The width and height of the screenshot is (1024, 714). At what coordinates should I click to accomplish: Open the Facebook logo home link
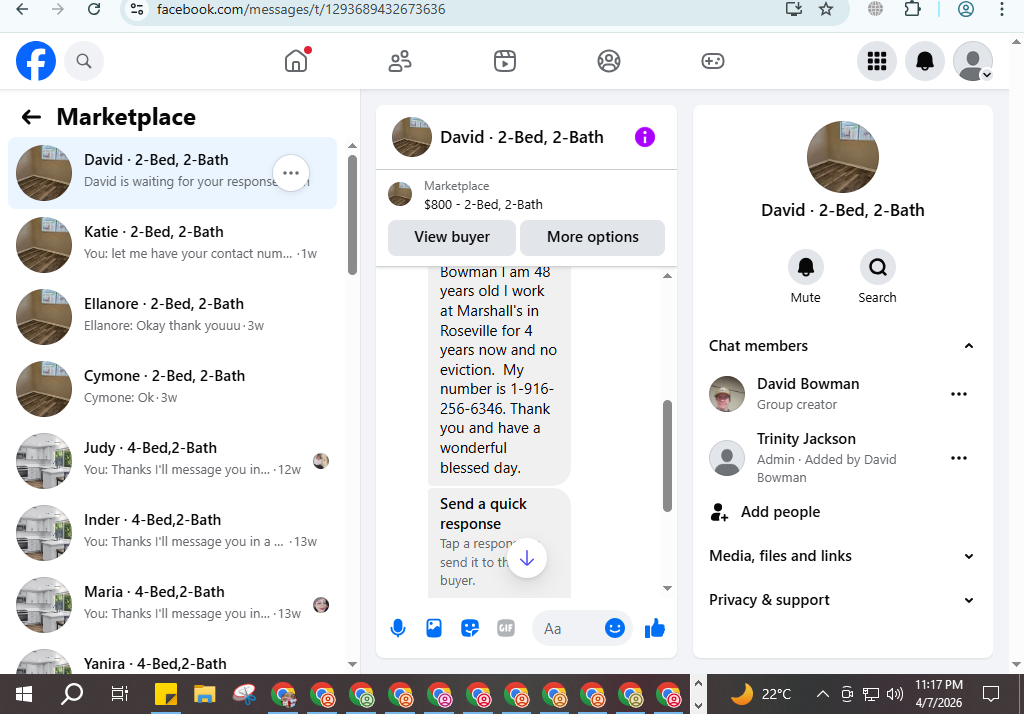36,61
